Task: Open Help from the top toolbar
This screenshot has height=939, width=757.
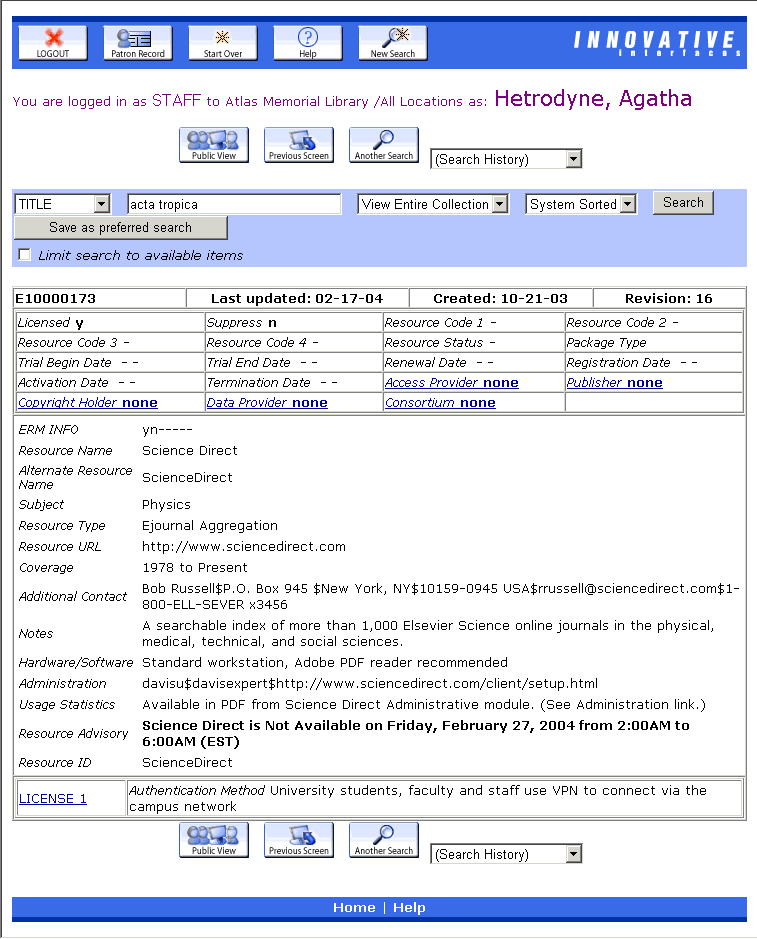Action: [308, 43]
